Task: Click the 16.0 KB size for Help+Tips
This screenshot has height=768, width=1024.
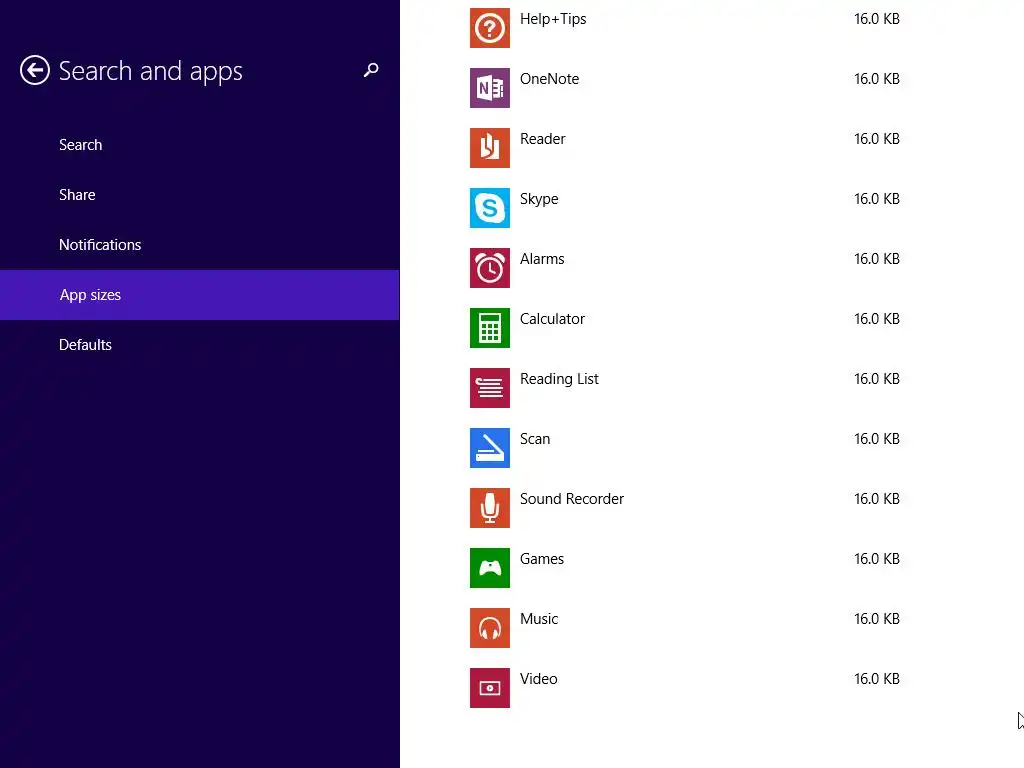Action: coord(877,19)
